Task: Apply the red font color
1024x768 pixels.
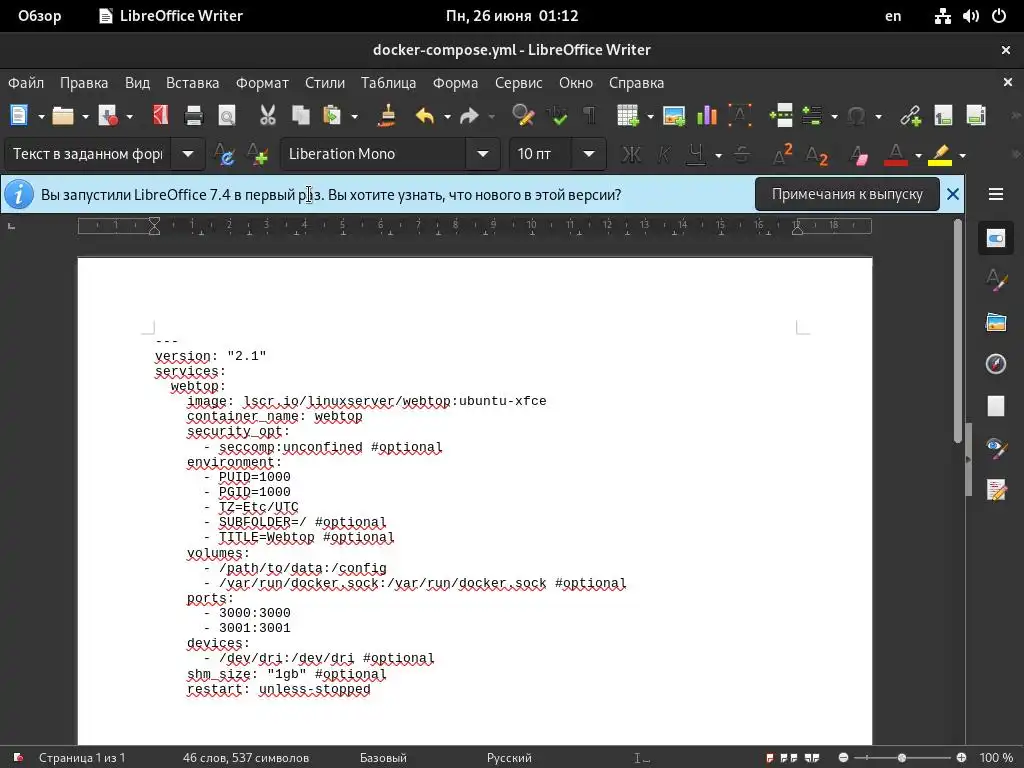Action: tap(896, 154)
